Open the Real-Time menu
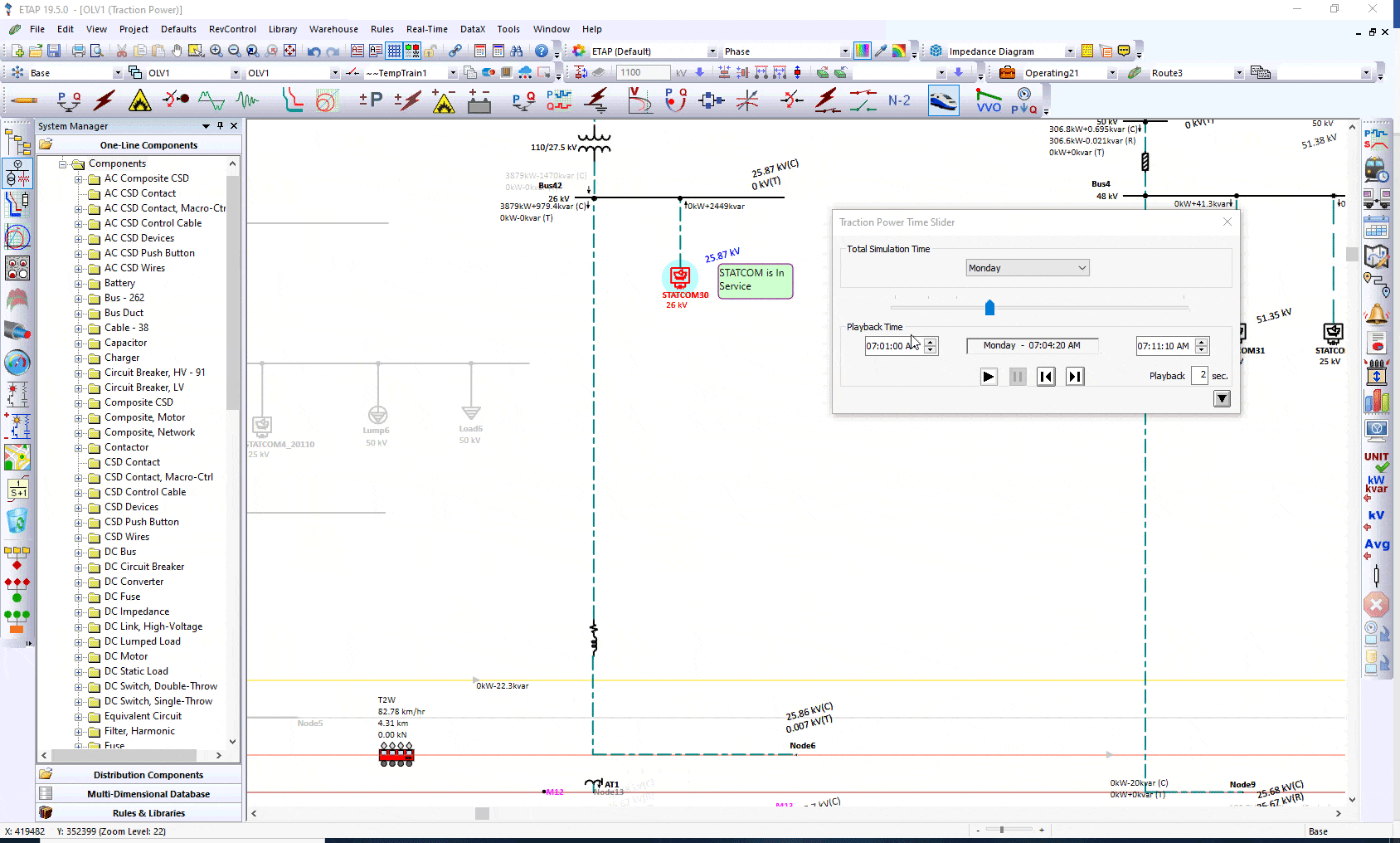This screenshot has height=843, width=1400. pos(426,29)
